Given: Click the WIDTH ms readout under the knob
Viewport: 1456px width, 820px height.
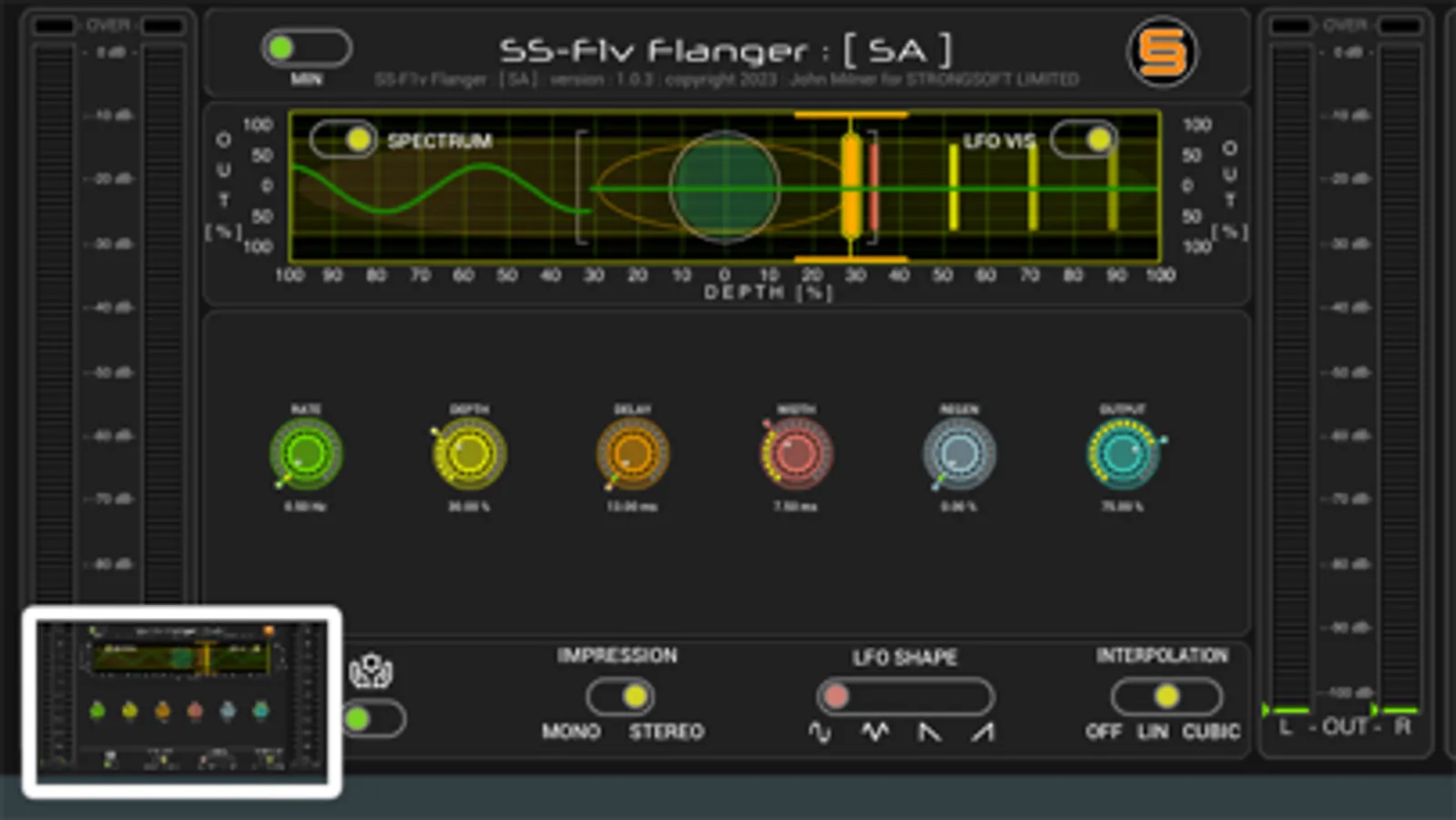Looking at the screenshot, I should point(796,507).
